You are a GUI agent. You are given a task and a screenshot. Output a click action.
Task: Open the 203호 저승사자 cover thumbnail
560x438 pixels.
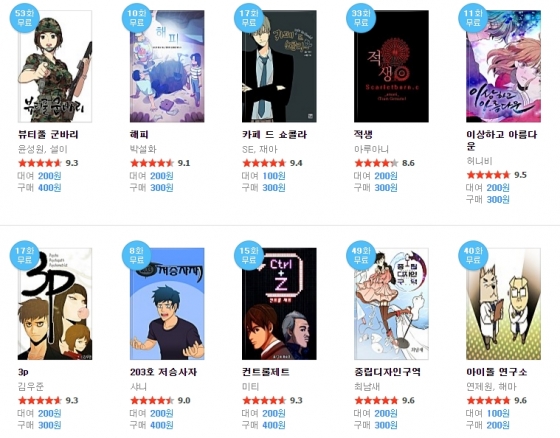[x=167, y=304]
